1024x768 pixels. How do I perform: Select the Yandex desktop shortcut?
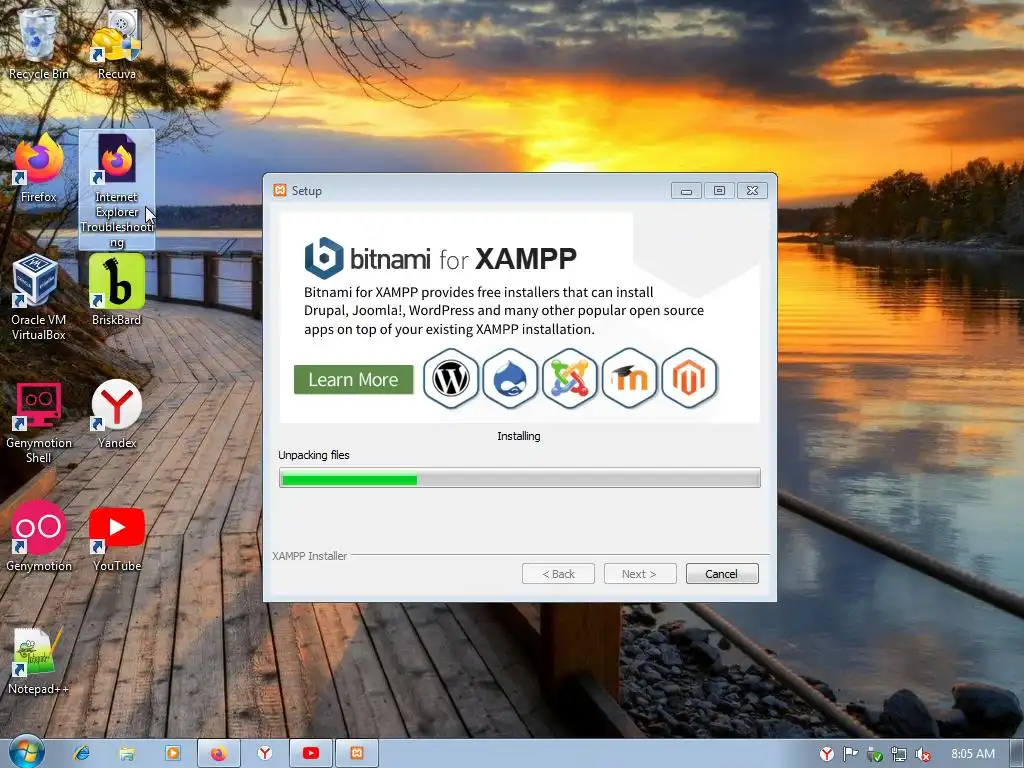click(x=117, y=414)
